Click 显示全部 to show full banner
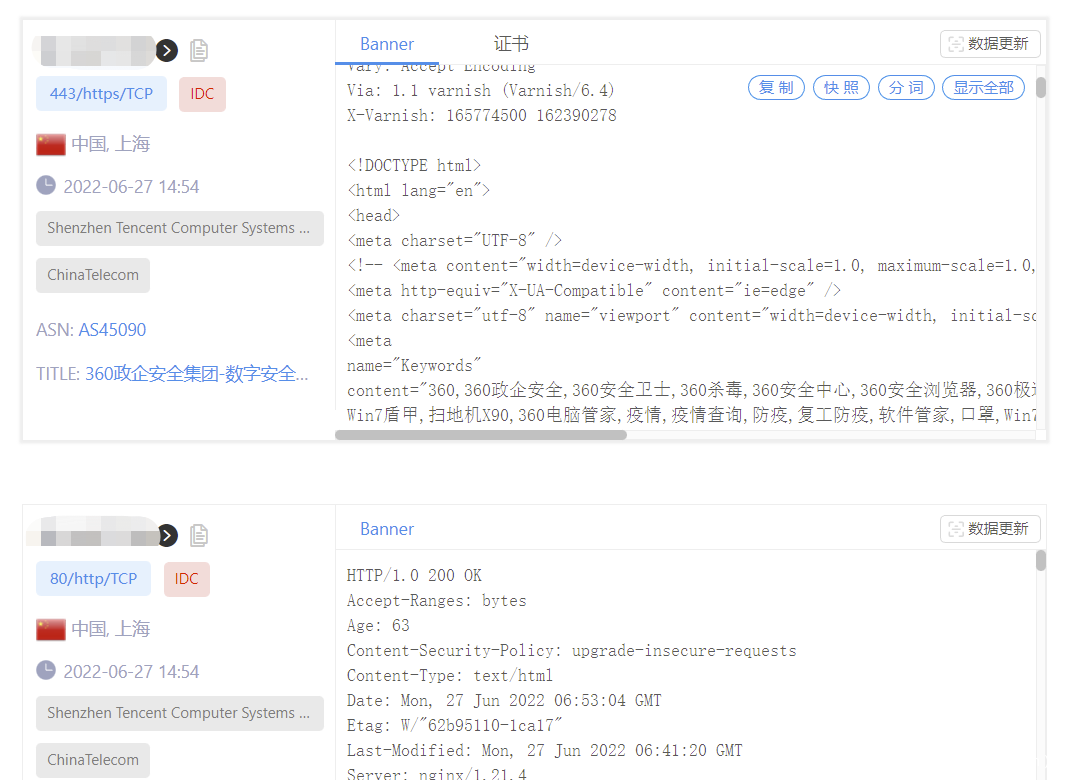The height and width of the screenshot is (780, 1065). coord(983,88)
